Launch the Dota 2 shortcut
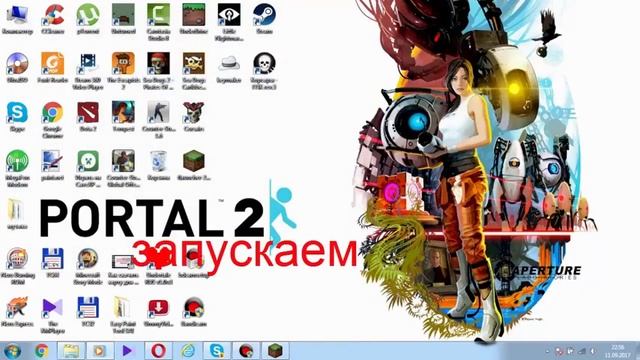Viewport: 640px width, 360px height. 88,113
